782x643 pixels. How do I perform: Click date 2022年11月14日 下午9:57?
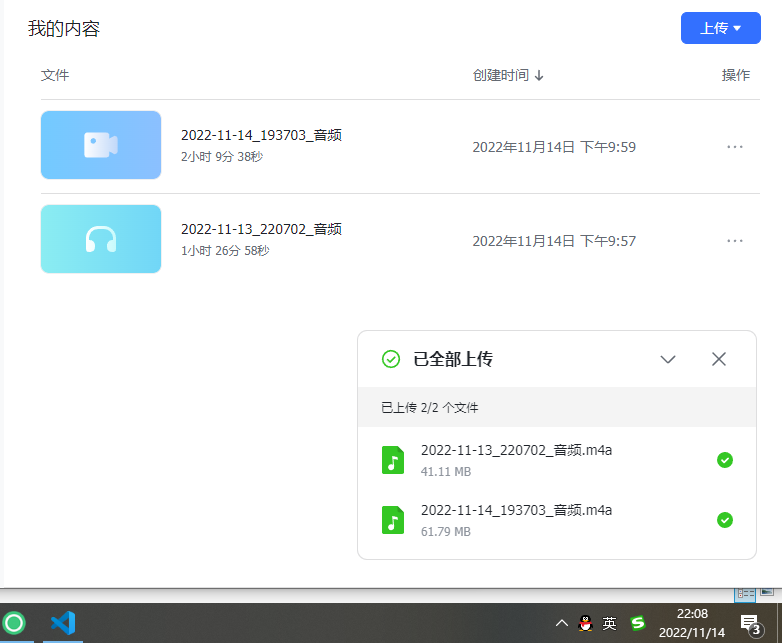(554, 241)
